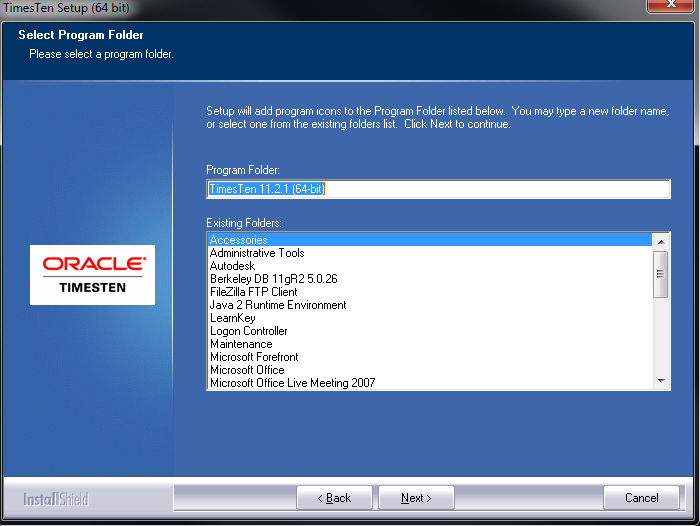The width and height of the screenshot is (700, 526).
Task: Choose the Microsoft Office folder
Action: tap(430, 370)
